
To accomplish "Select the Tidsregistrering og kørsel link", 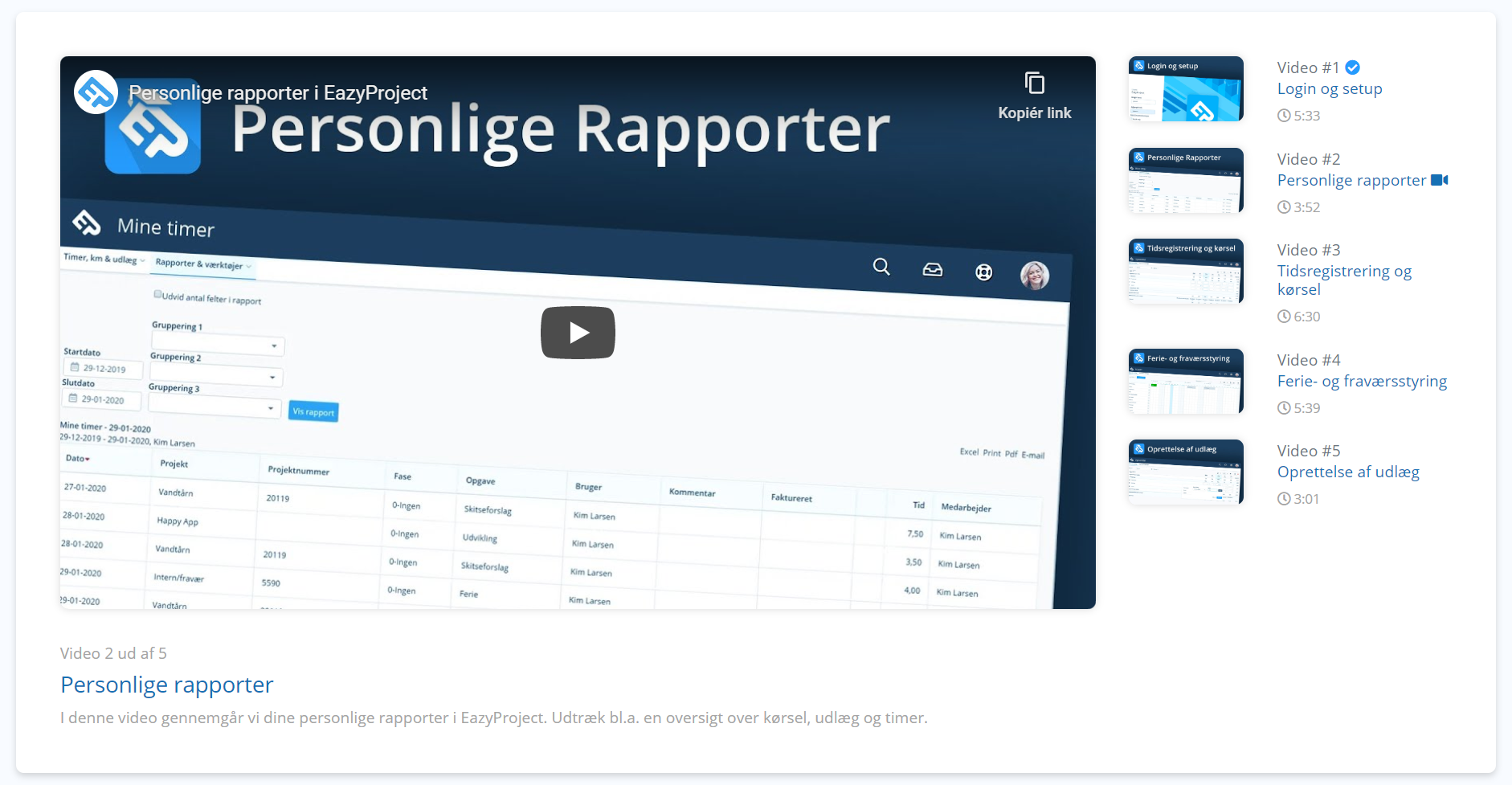I will pyautogui.click(x=1344, y=280).
